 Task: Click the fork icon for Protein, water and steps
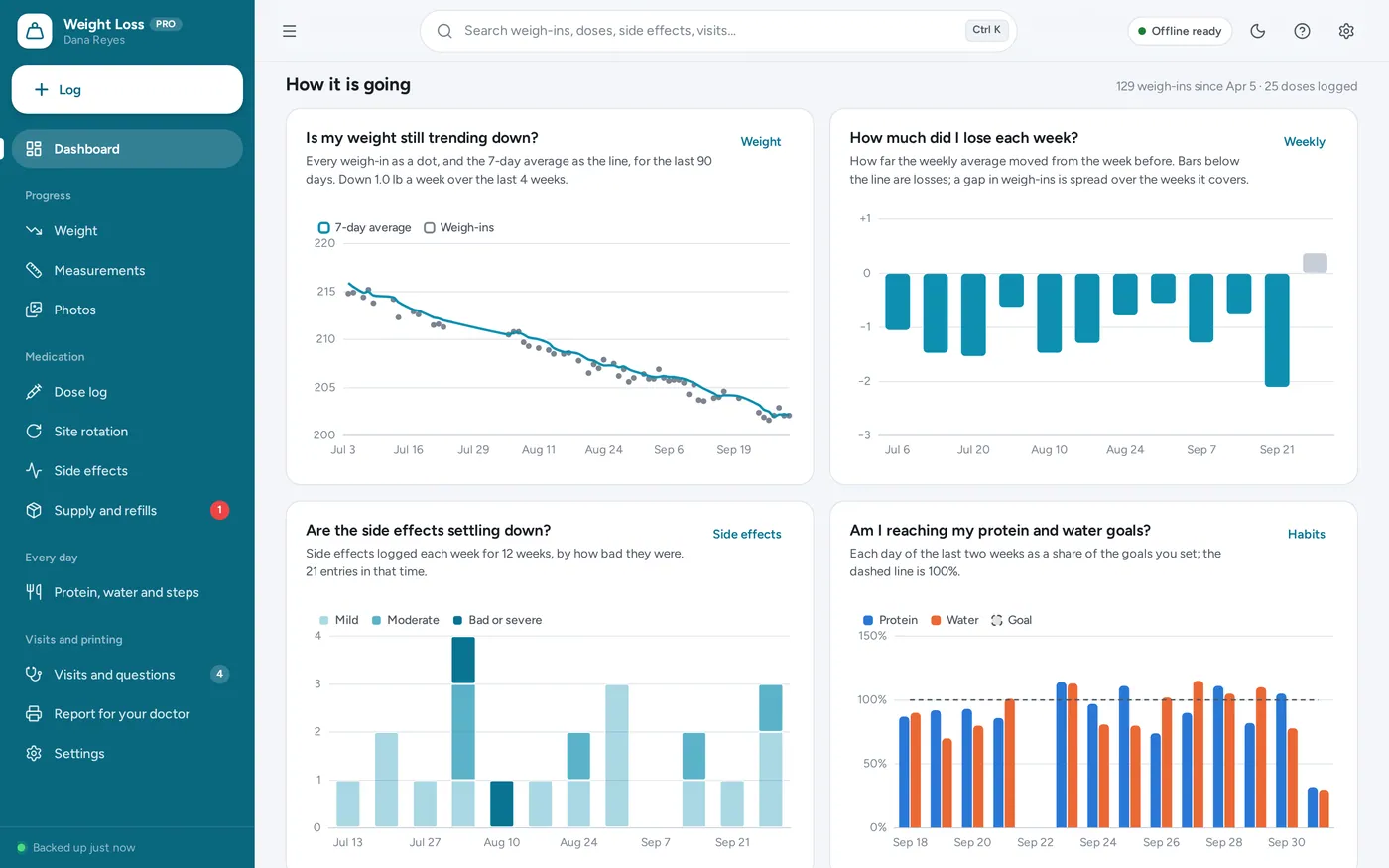[34, 592]
